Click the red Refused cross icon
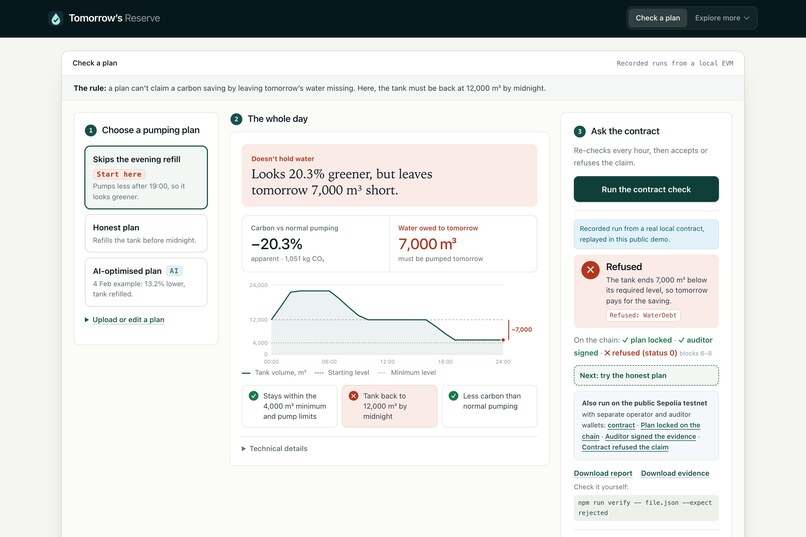Screen dimensions: 806x537 point(591,270)
